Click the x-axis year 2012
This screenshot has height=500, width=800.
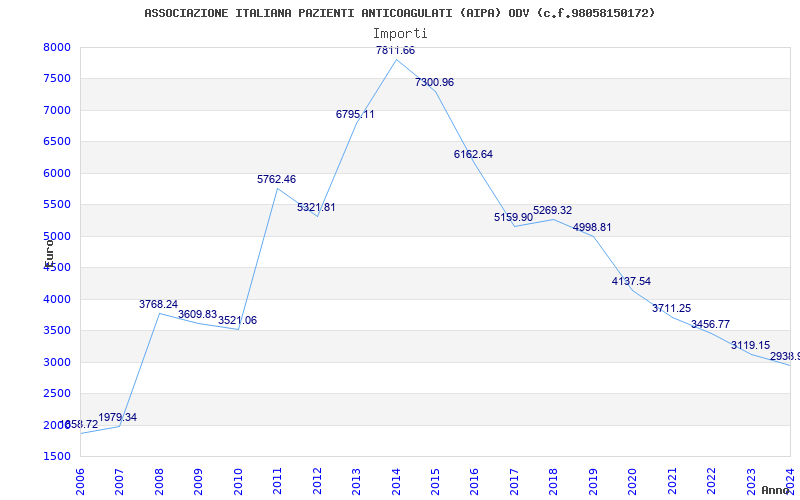tap(317, 481)
